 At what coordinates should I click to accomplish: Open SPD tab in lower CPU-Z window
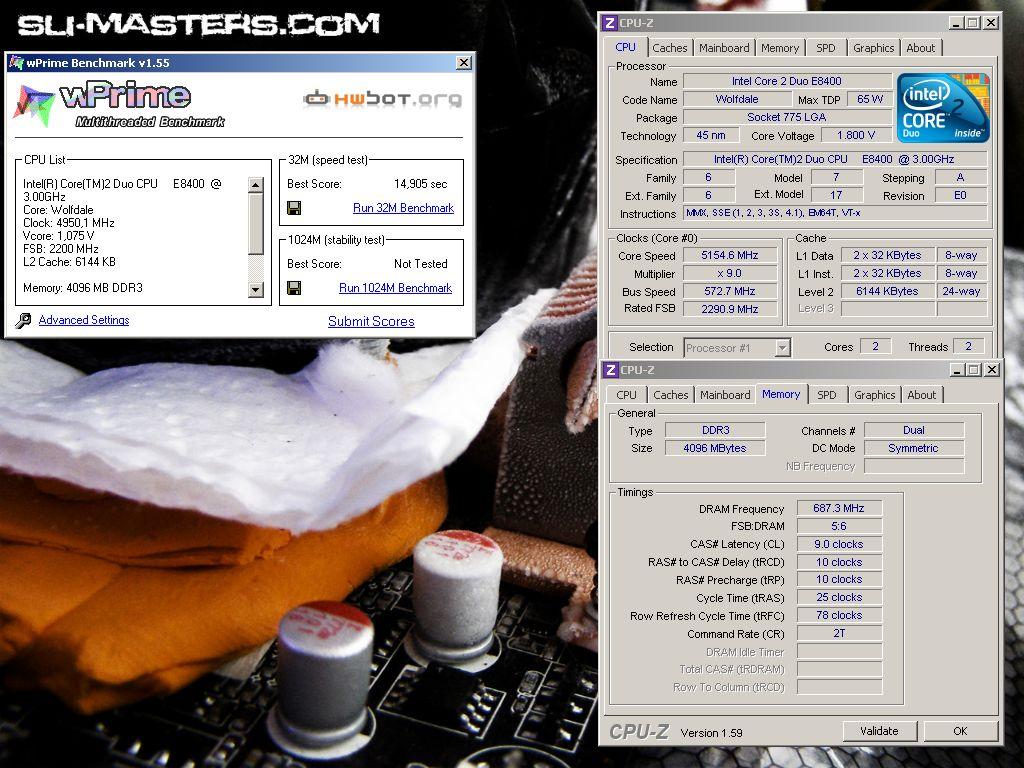[x=827, y=394]
